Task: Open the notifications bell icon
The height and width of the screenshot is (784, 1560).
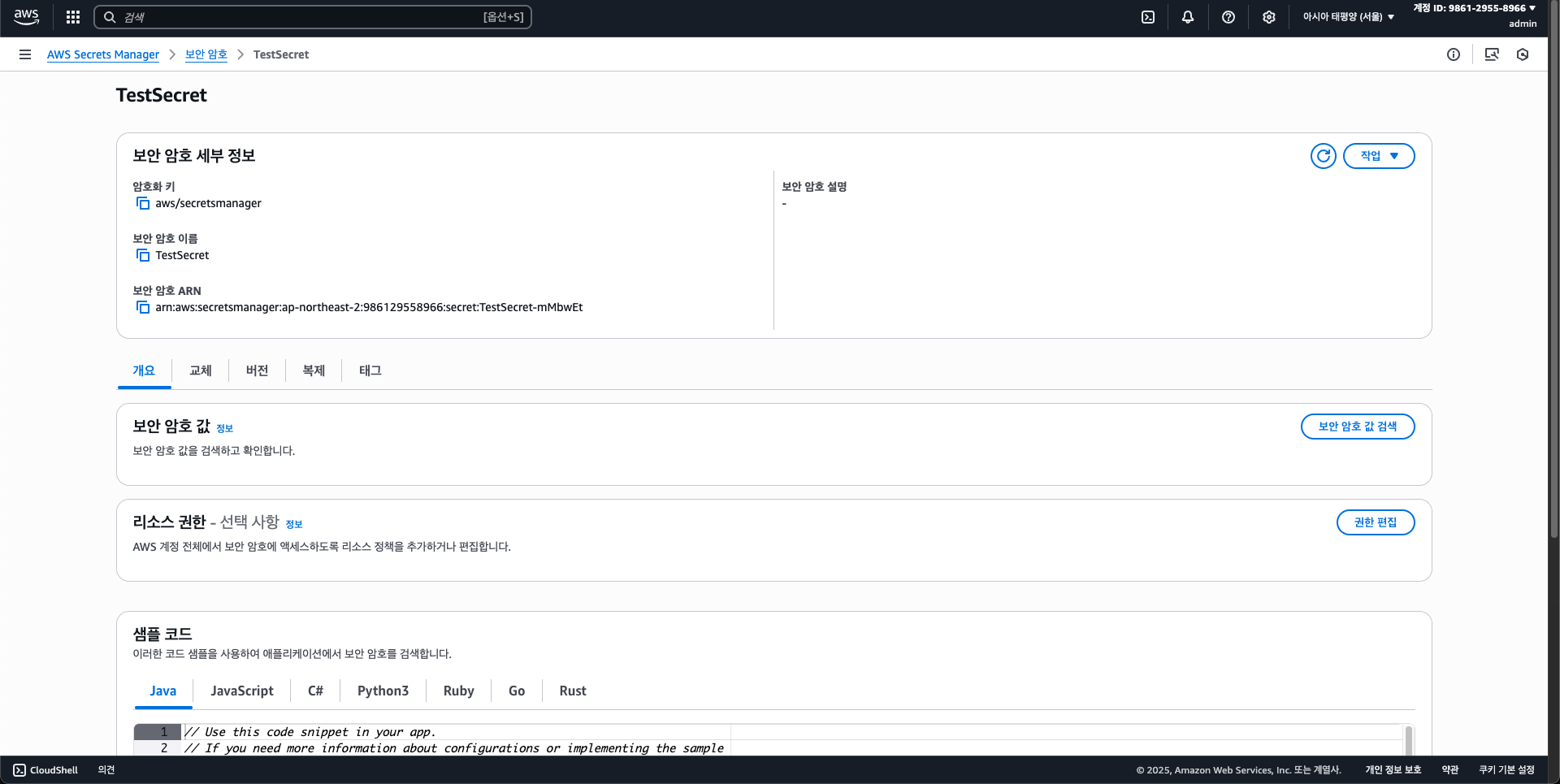Action: click(1188, 17)
